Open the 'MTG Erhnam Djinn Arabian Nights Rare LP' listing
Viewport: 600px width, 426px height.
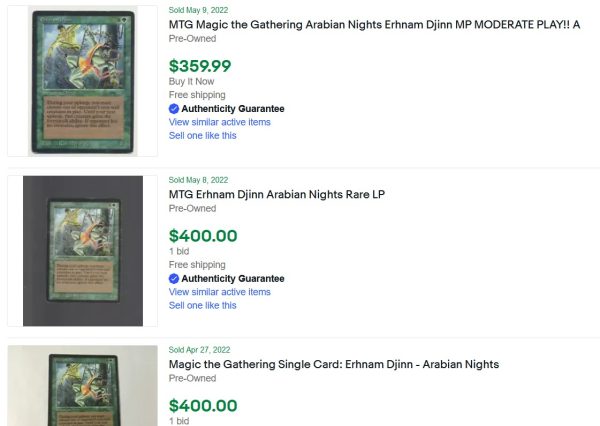276,194
